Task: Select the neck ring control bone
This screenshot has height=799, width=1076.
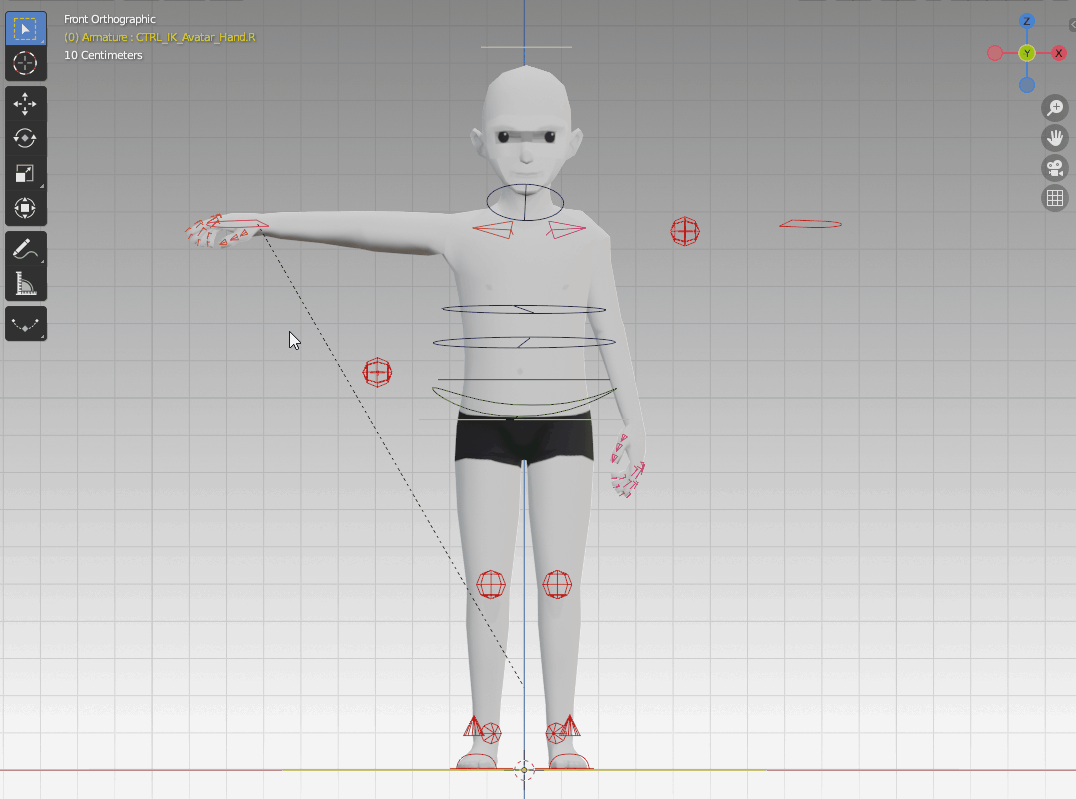Action: tap(525, 202)
